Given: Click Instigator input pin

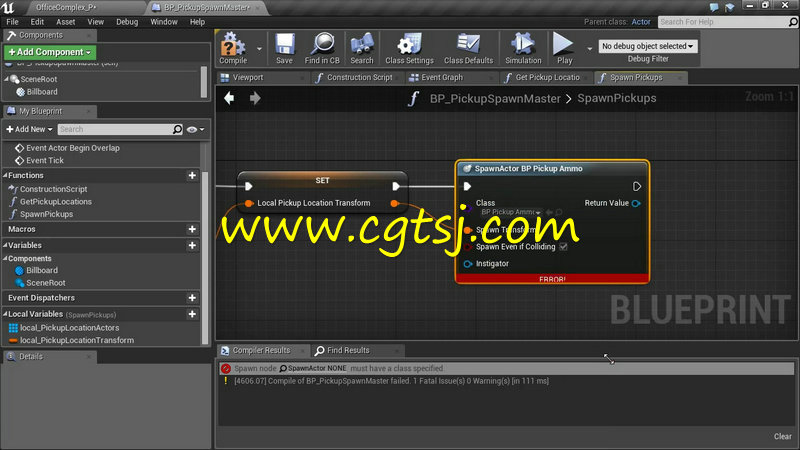Looking at the screenshot, I should coord(468,264).
